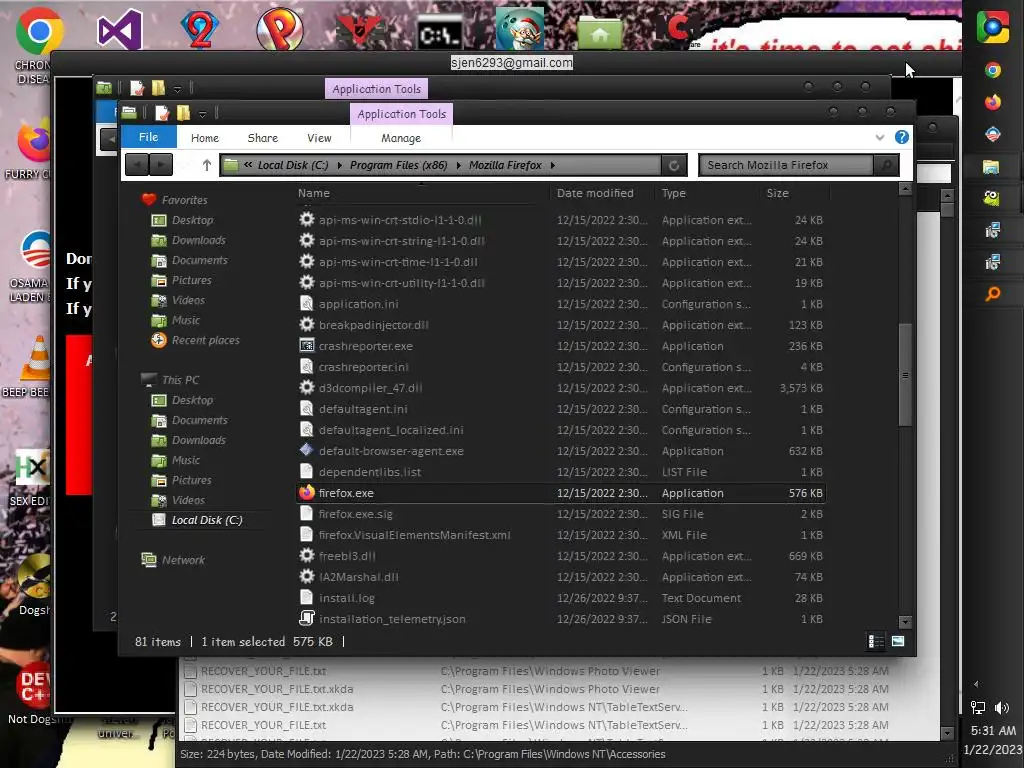Click file list vertical scrollbar thumb

(x=905, y=375)
